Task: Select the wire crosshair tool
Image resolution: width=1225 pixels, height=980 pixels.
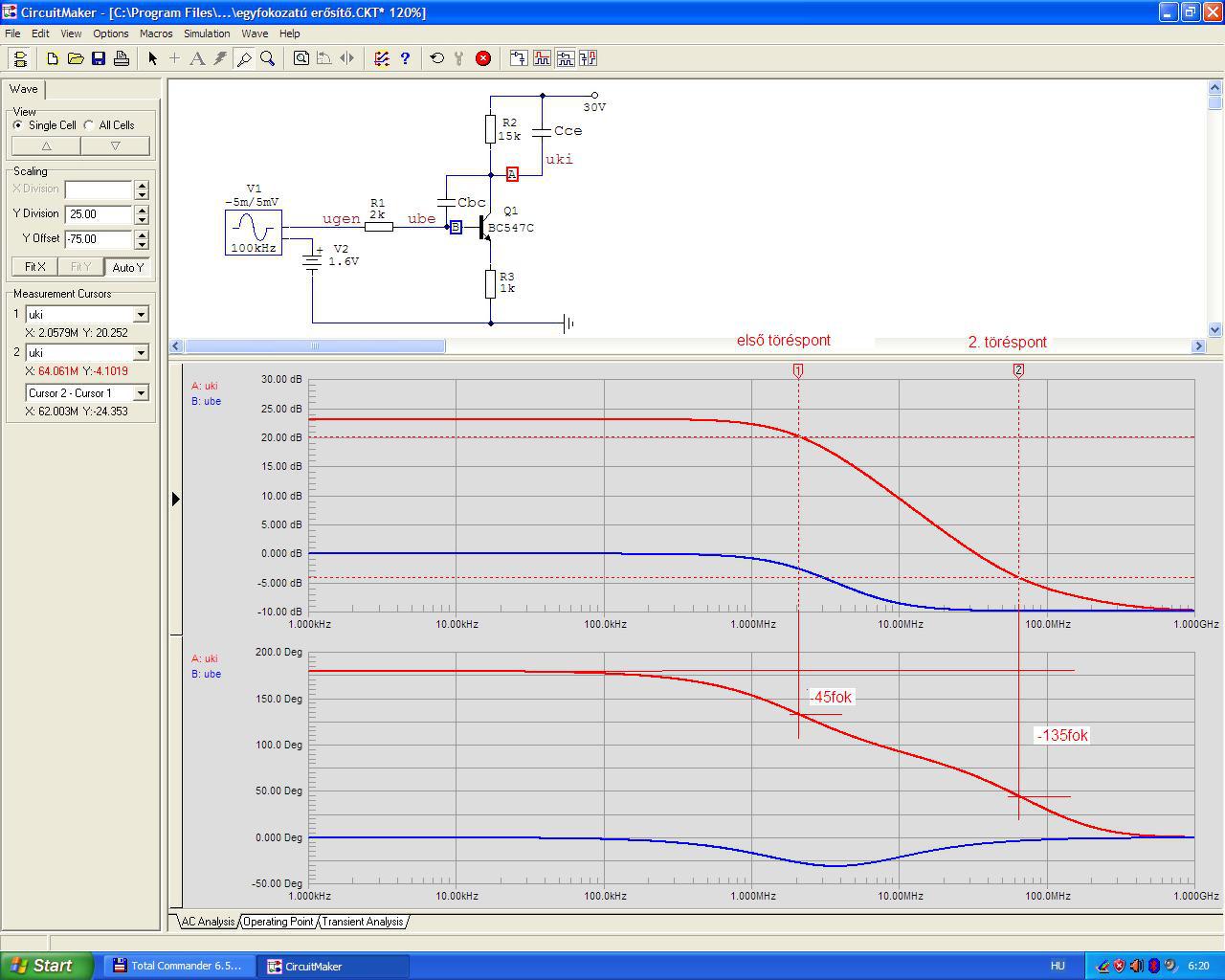Action: point(174,58)
